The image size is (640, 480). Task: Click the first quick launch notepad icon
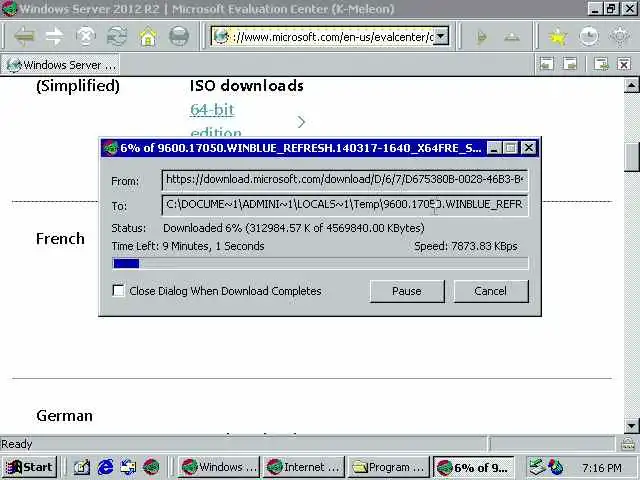point(82,467)
